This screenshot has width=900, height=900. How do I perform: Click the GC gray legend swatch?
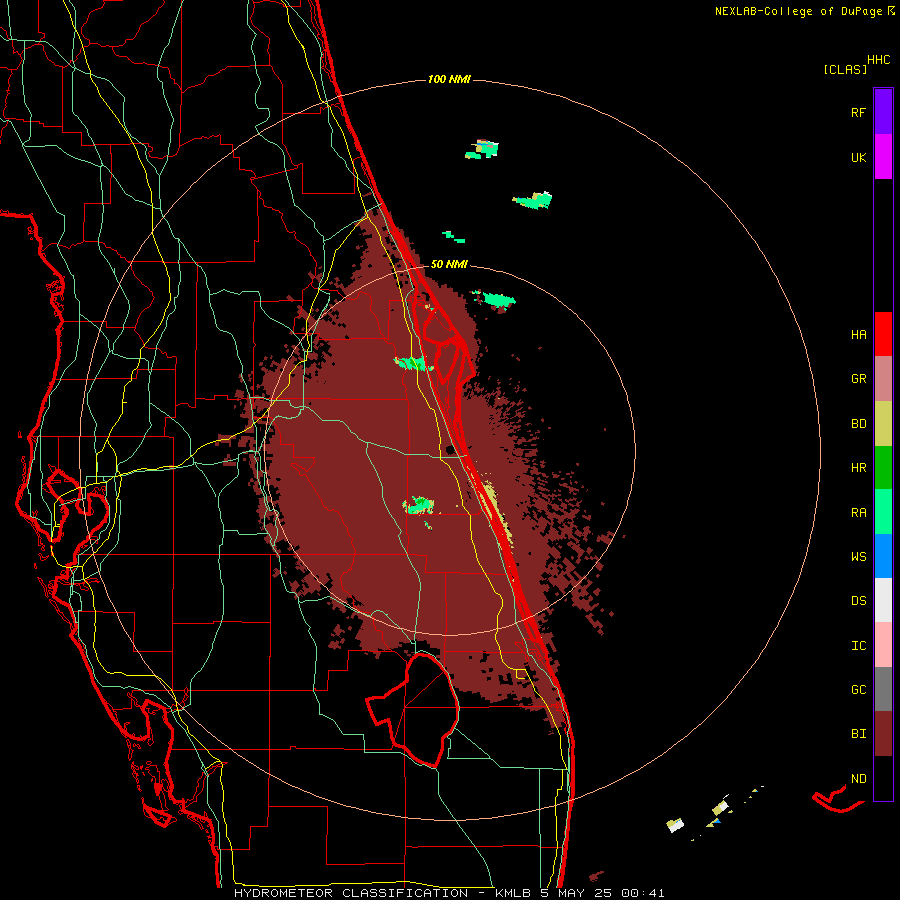[x=883, y=689]
